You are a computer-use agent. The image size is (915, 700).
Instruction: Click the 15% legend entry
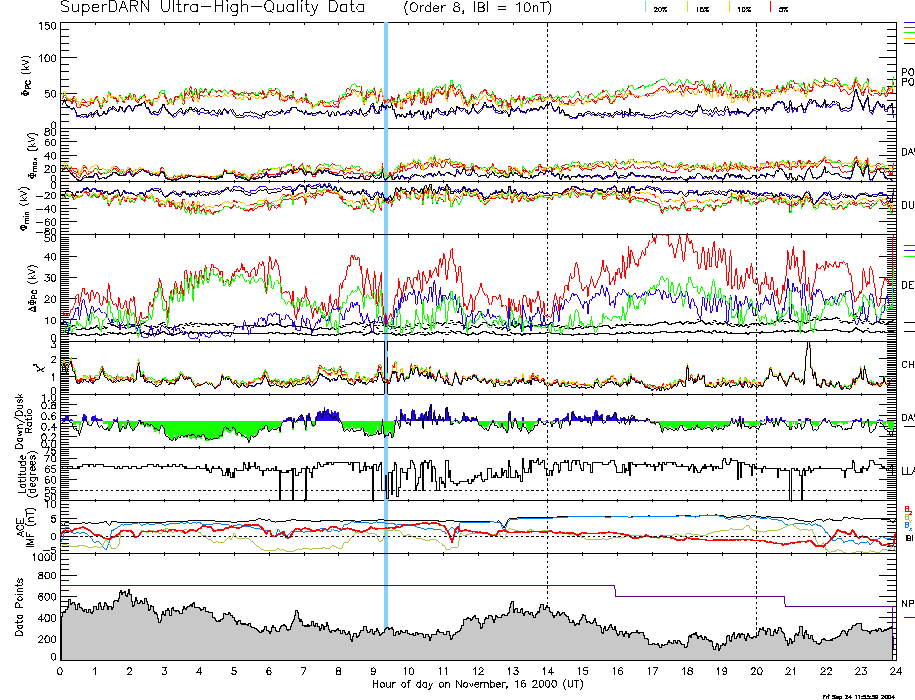(x=701, y=8)
